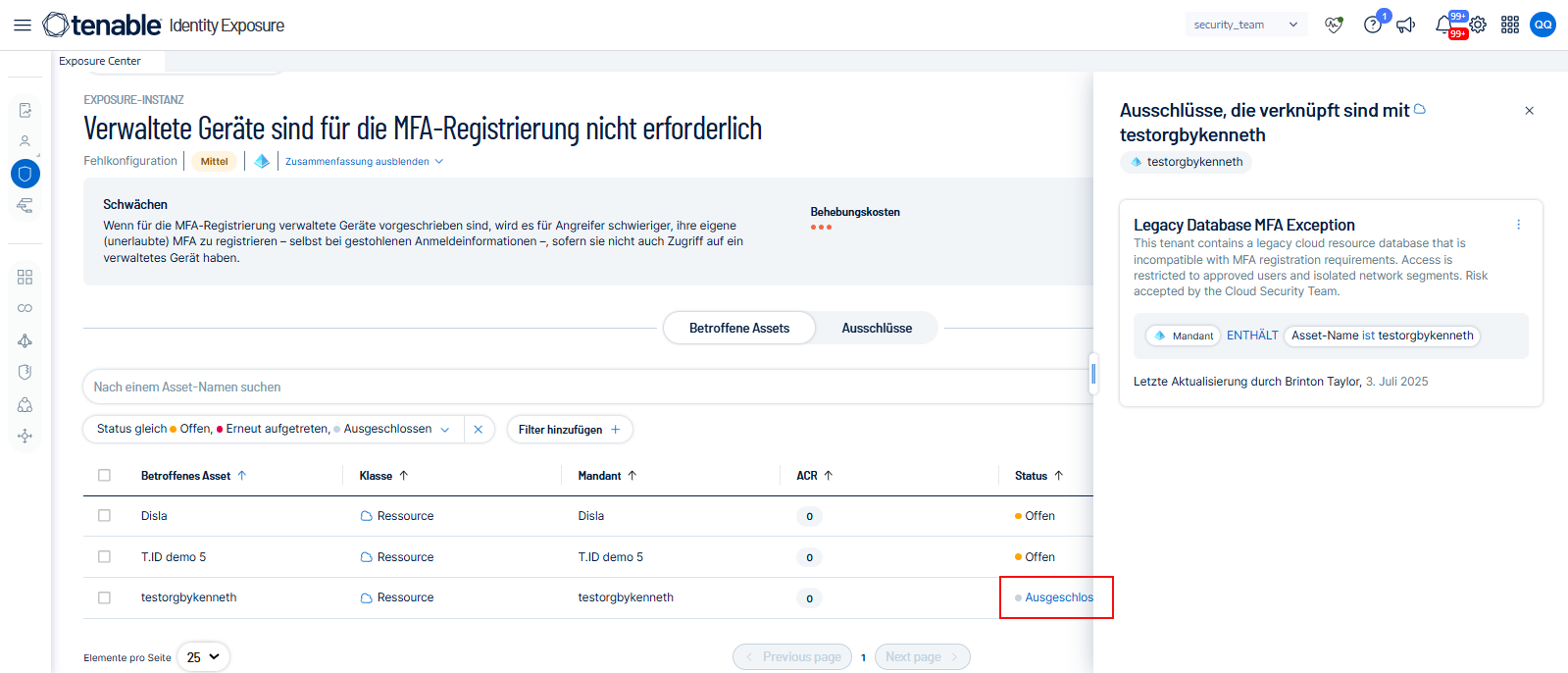Open the Elemente pro Seite dropdown

pyautogui.click(x=203, y=657)
